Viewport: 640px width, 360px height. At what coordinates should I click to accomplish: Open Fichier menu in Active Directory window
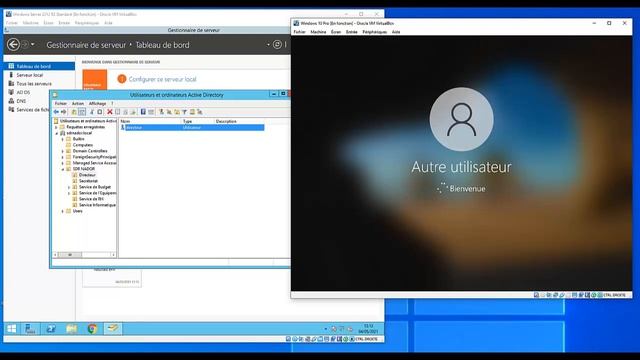61,104
